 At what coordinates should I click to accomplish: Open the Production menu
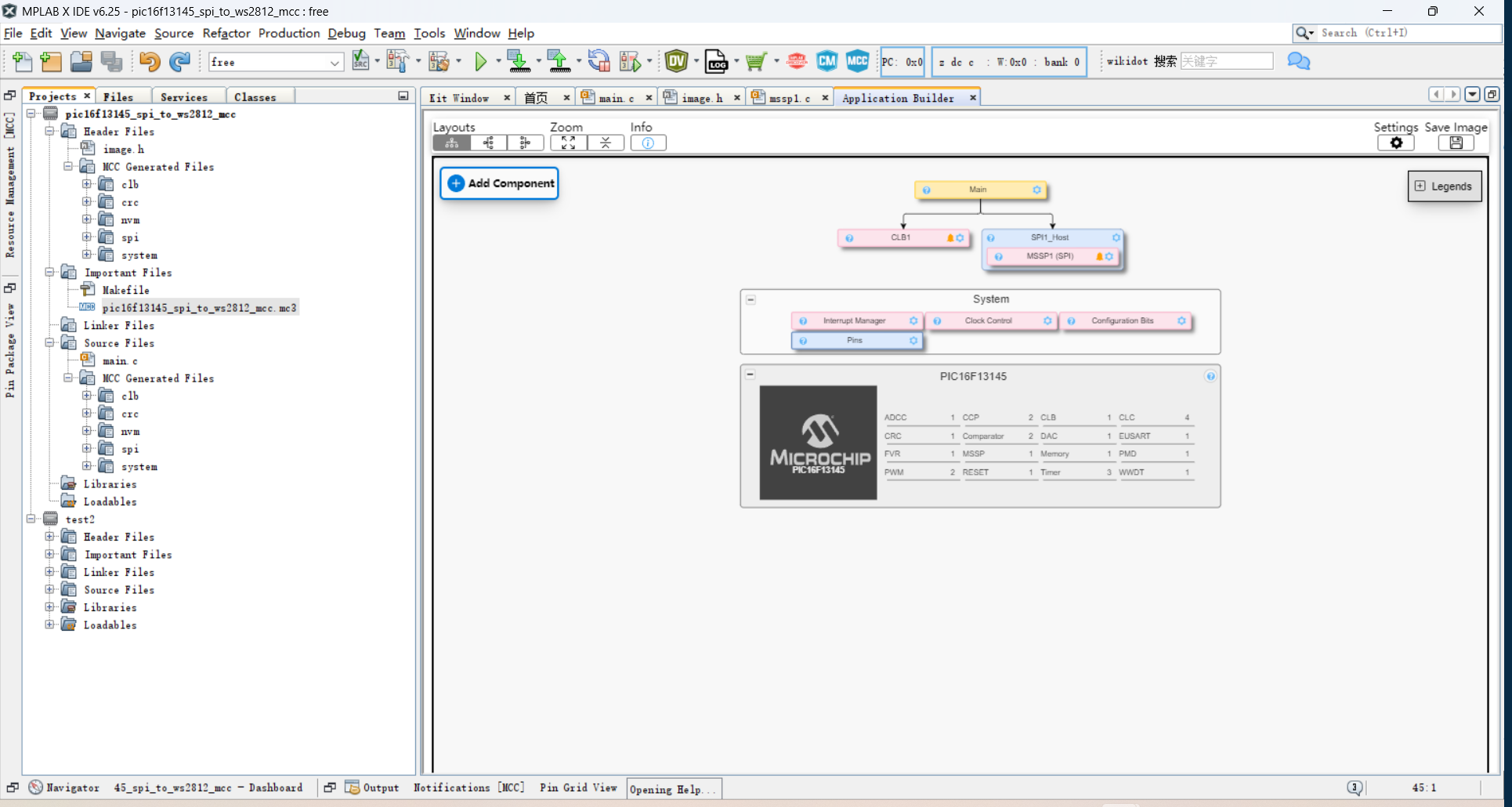tap(289, 33)
